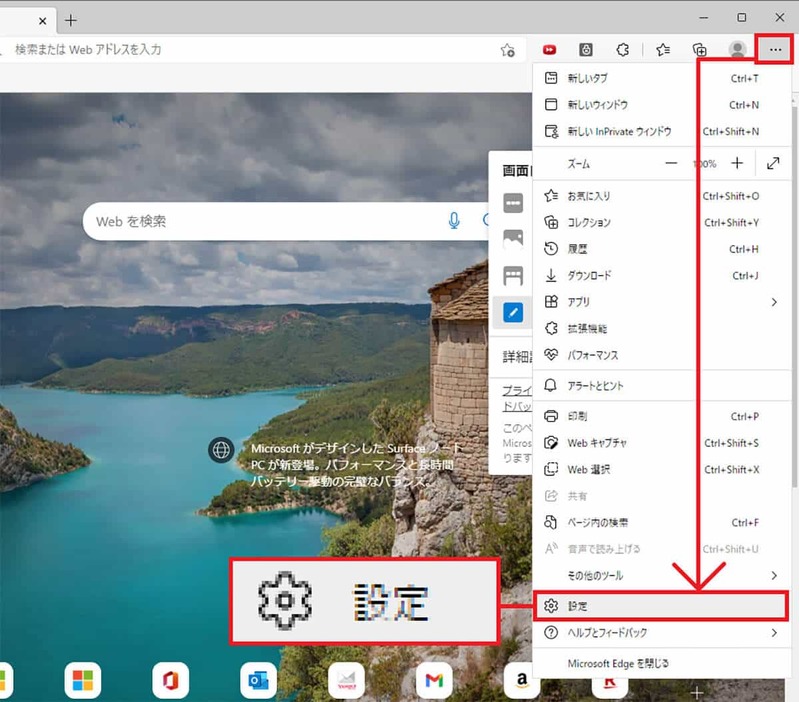
Task: Open the Surface laptop ad text link
Action: tap(354, 465)
